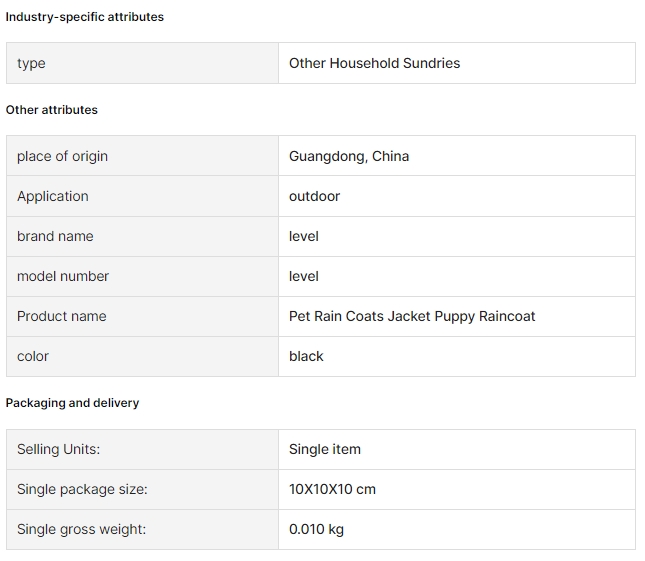The image size is (645, 561).
Task: Click the '0.010 kg' weight value
Action: (x=316, y=529)
